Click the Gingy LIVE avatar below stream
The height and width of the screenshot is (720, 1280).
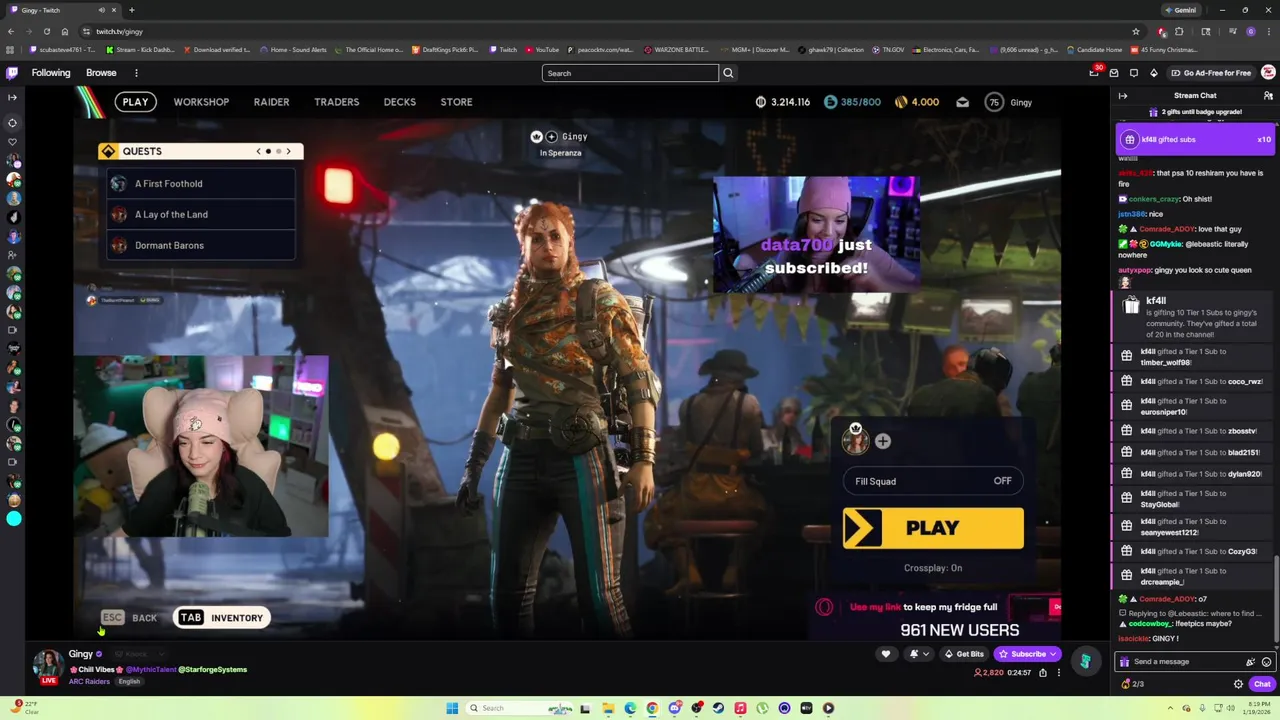pyautogui.click(x=48, y=667)
